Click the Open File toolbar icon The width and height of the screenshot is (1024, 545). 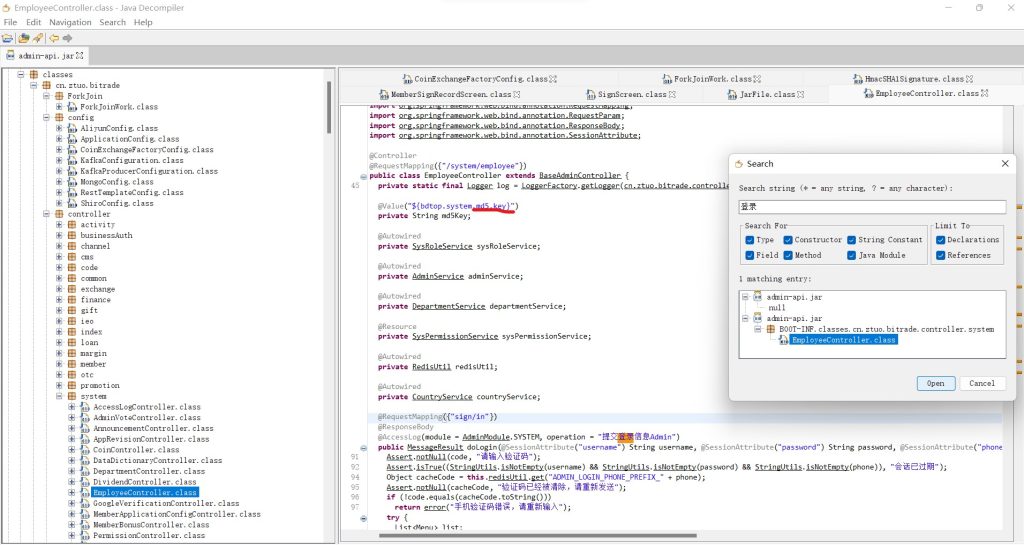click(x=8, y=38)
